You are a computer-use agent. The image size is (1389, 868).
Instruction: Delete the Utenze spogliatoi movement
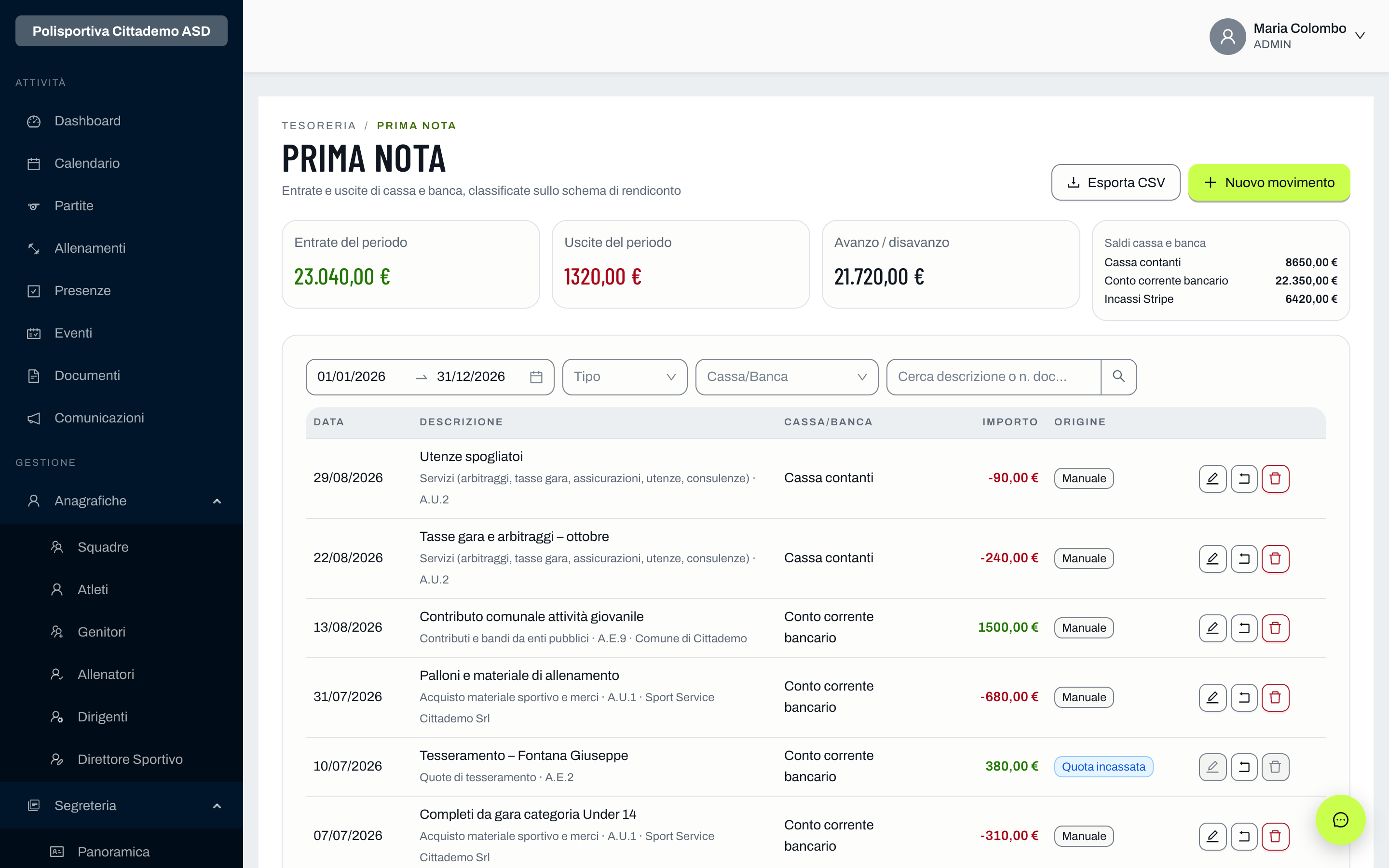pos(1275,478)
